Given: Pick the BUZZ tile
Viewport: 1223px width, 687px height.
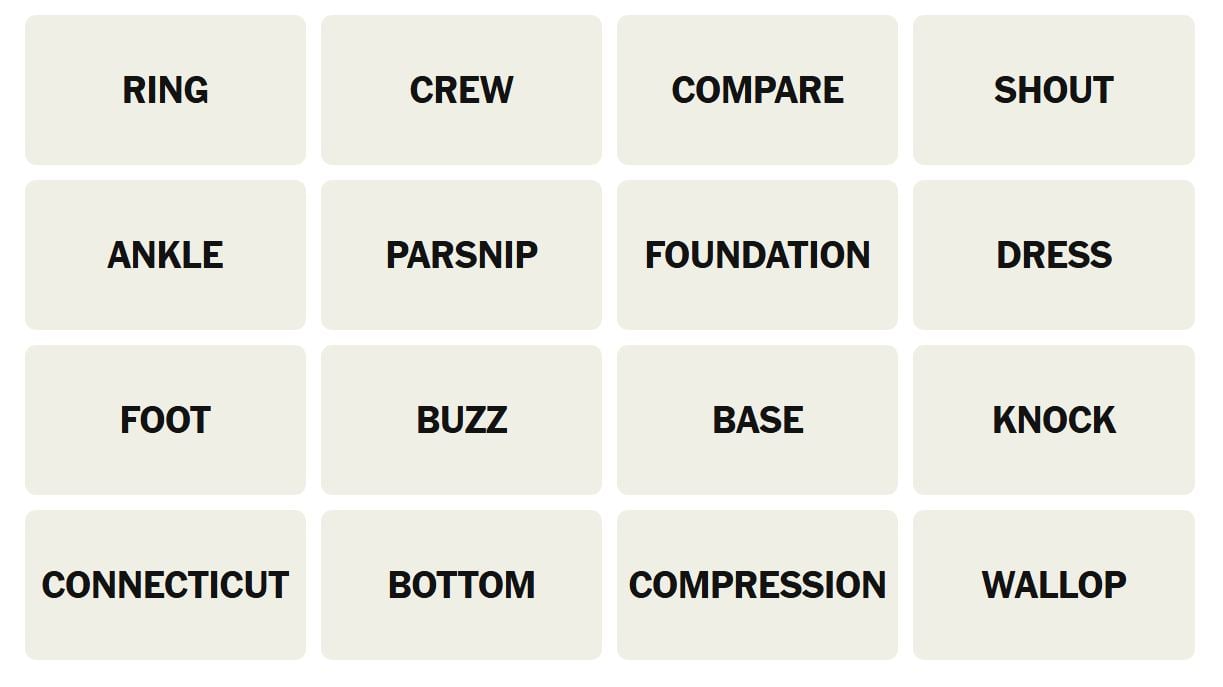Looking at the screenshot, I should 461,420.
